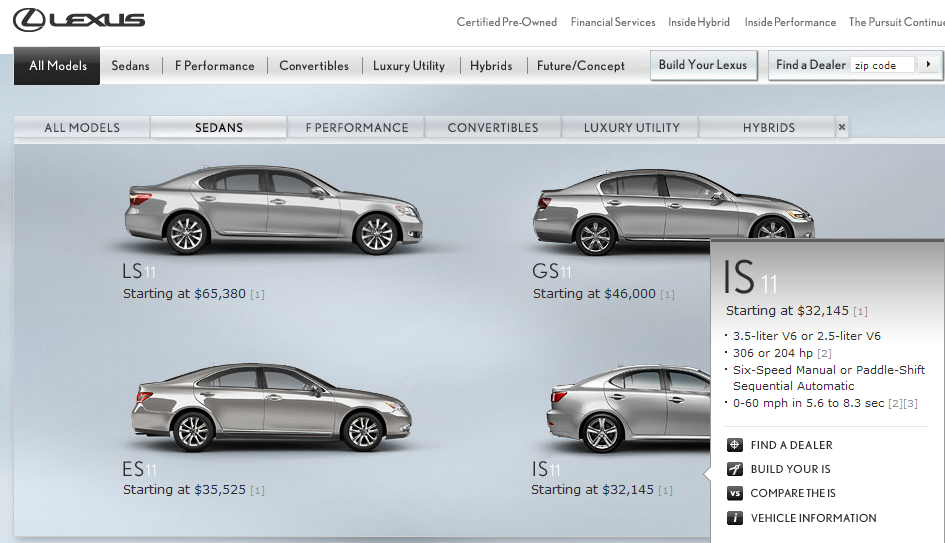945x543 pixels.
Task: Open the Certified Pre-Owned link
Action: coord(507,22)
